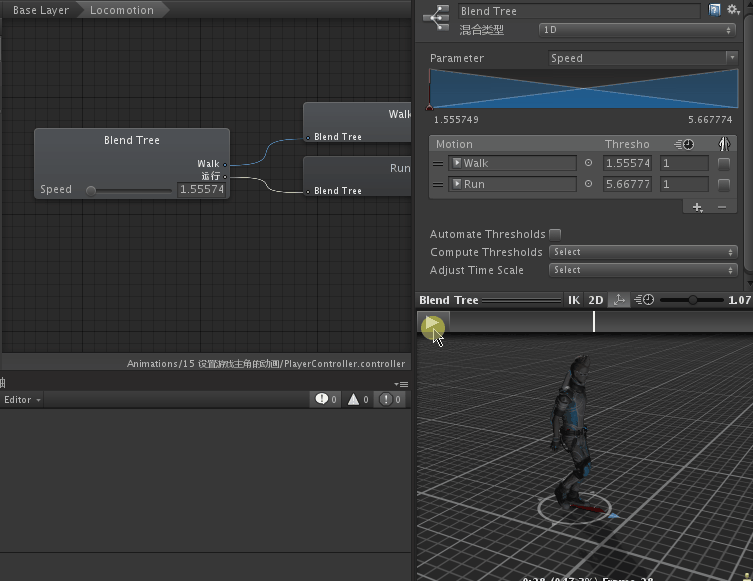Toggle IK in the preview

coord(573,300)
